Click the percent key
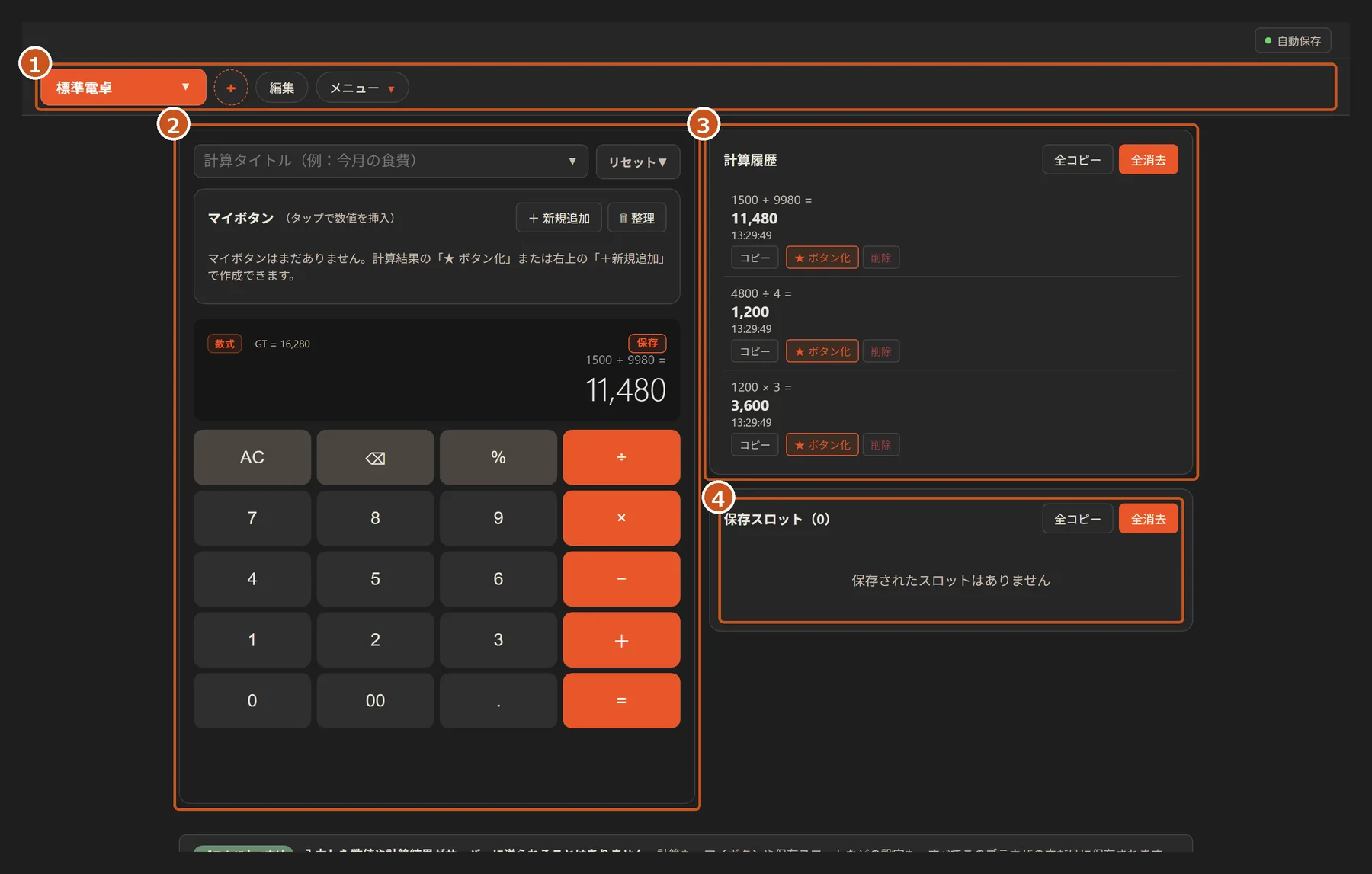 point(498,457)
